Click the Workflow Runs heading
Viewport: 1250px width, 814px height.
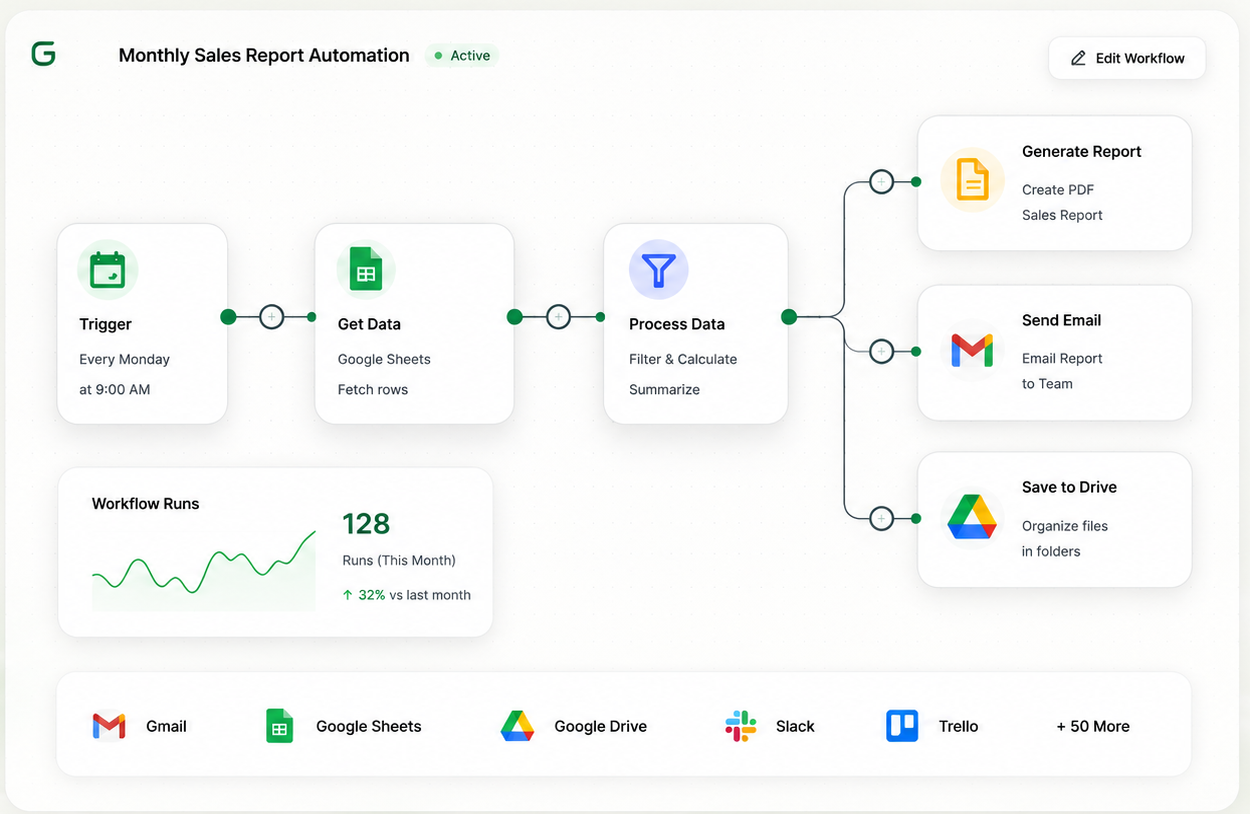(145, 504)
